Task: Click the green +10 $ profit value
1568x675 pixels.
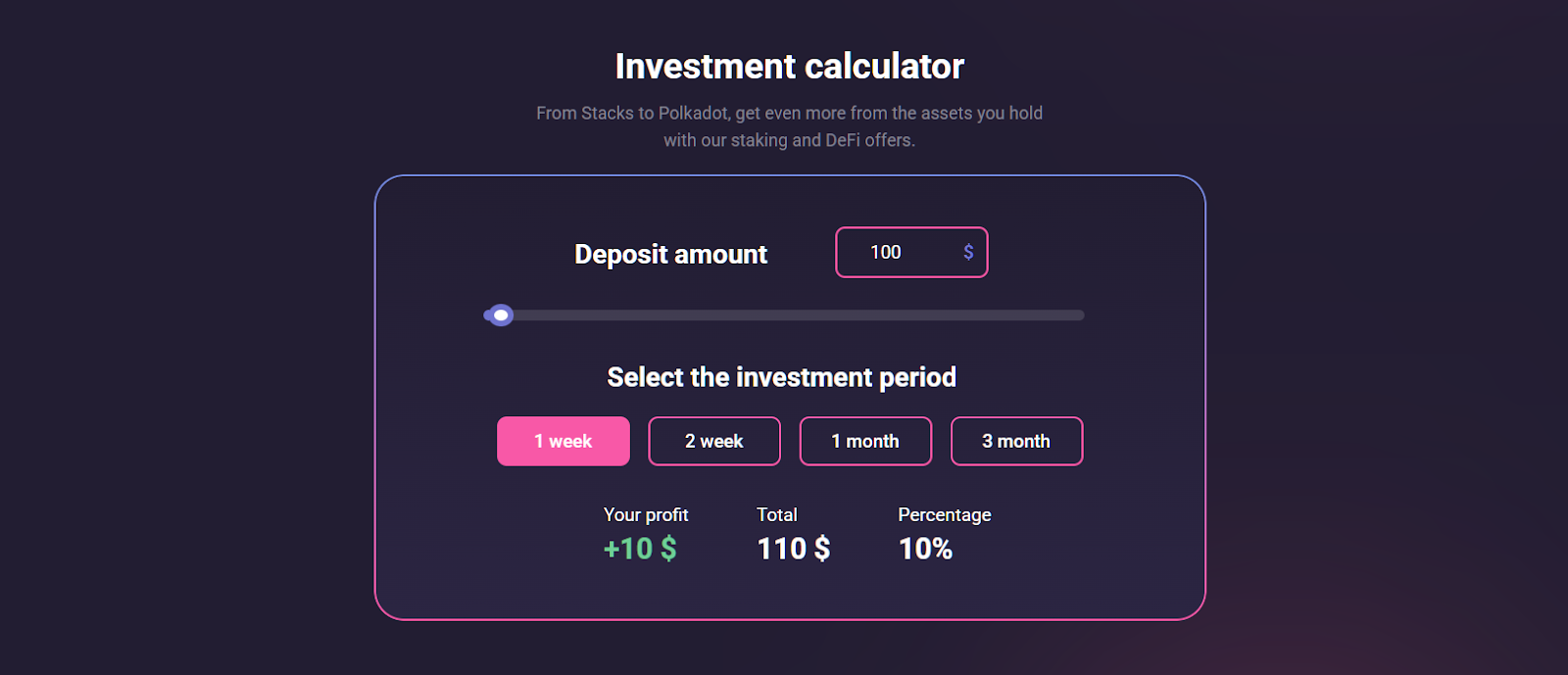Action: 640,549
